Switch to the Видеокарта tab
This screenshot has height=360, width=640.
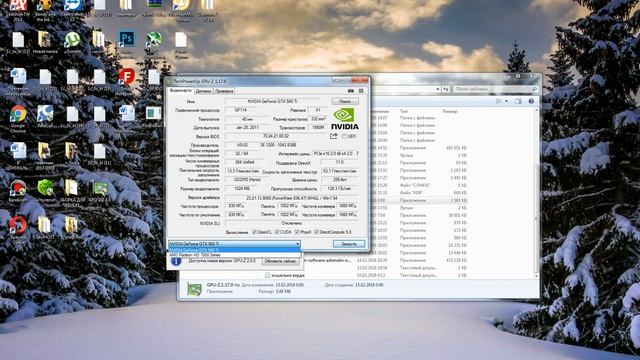[x=180, y=91]
